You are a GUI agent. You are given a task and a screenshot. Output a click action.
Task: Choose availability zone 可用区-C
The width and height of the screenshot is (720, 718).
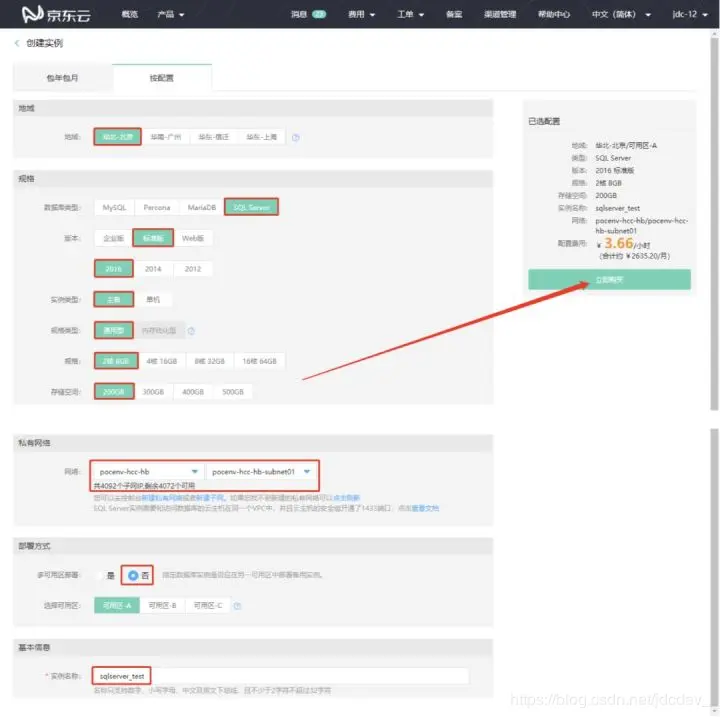point(208,606)
